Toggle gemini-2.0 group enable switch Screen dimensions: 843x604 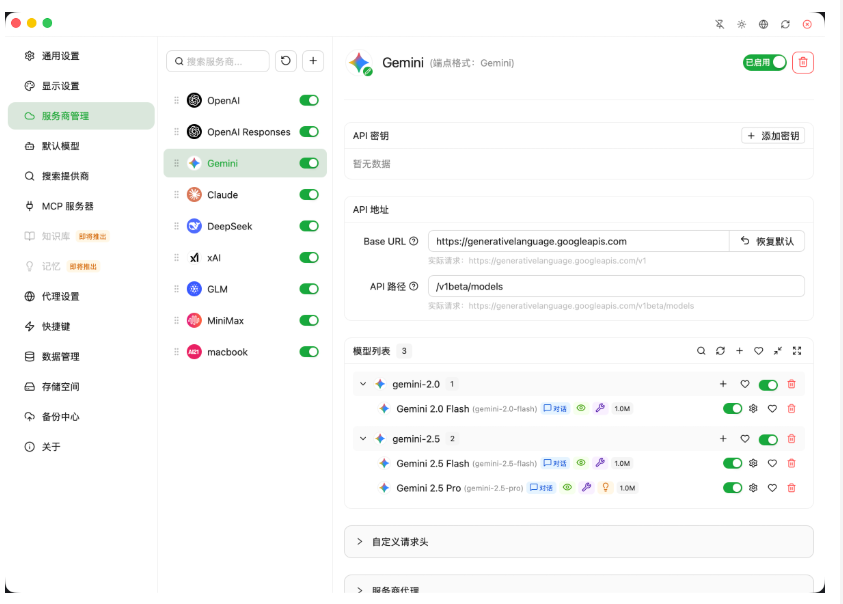coord(768,385)
